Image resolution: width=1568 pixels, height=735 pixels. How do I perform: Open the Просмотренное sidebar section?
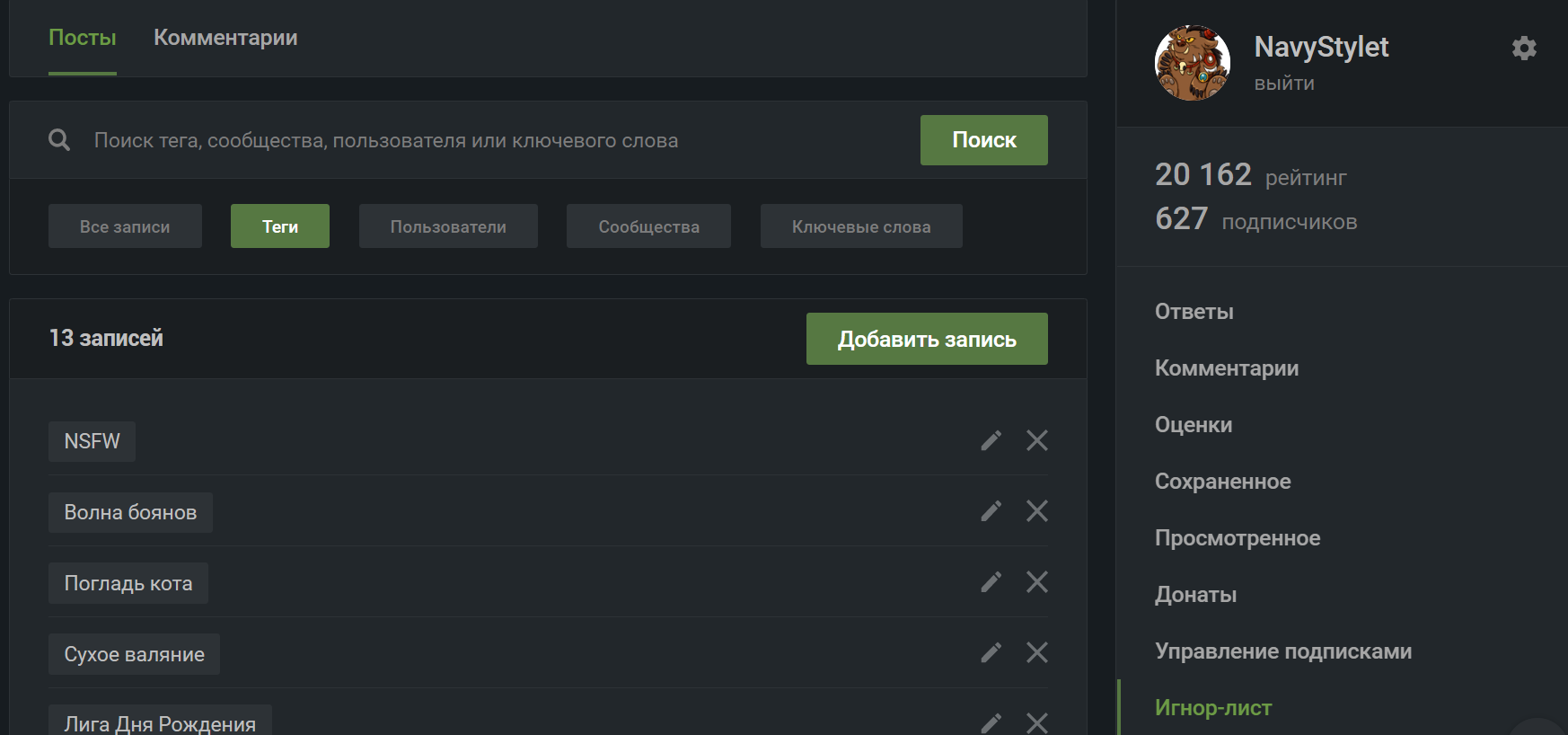[1238, 538]
